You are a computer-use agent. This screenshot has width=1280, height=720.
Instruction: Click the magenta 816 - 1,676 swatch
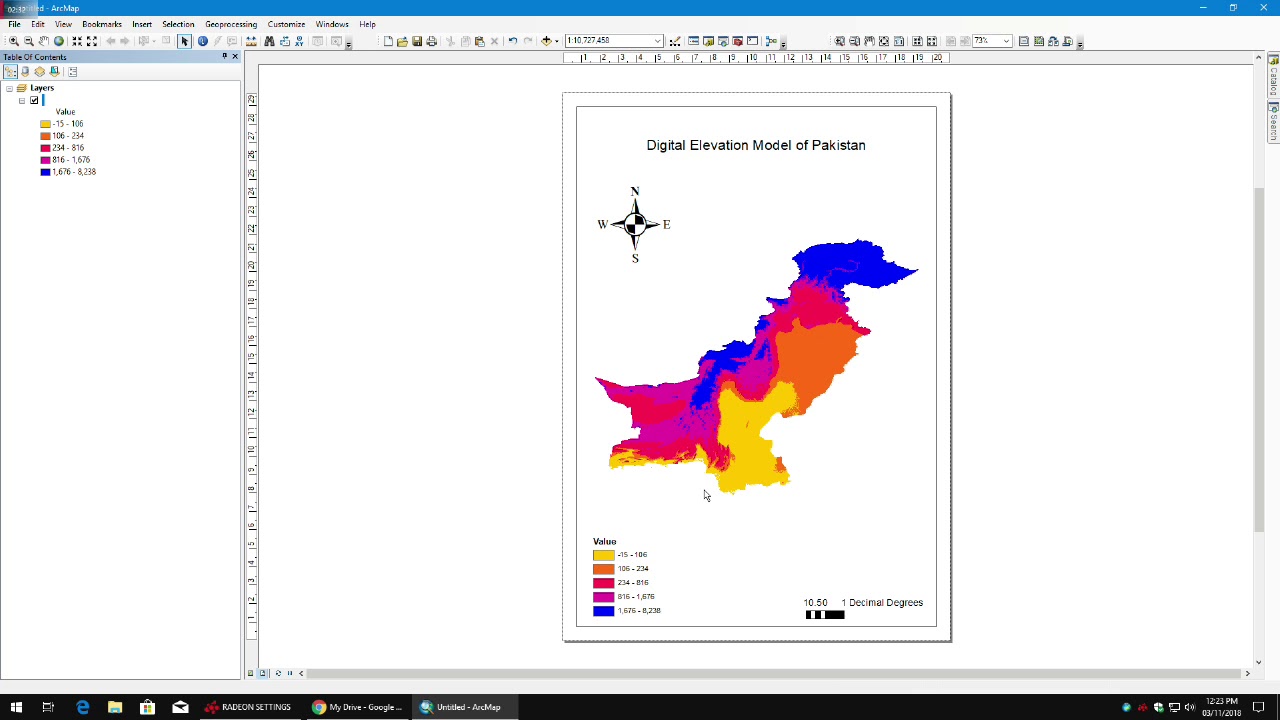click(x=45, y=160)
